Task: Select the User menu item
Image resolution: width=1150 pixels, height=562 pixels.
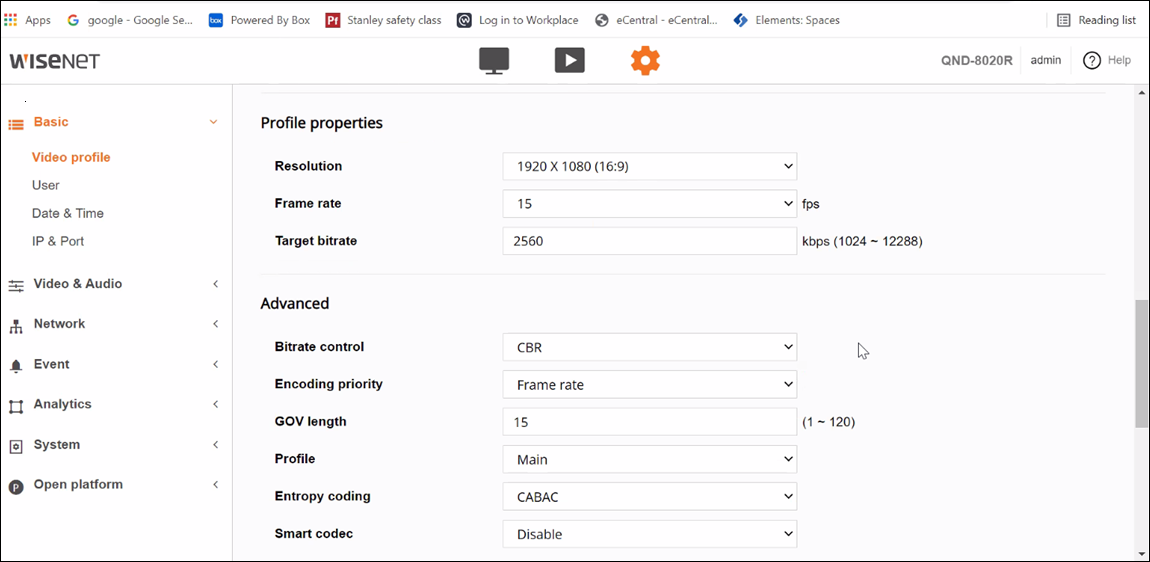Action: click(x=46, y=185)
